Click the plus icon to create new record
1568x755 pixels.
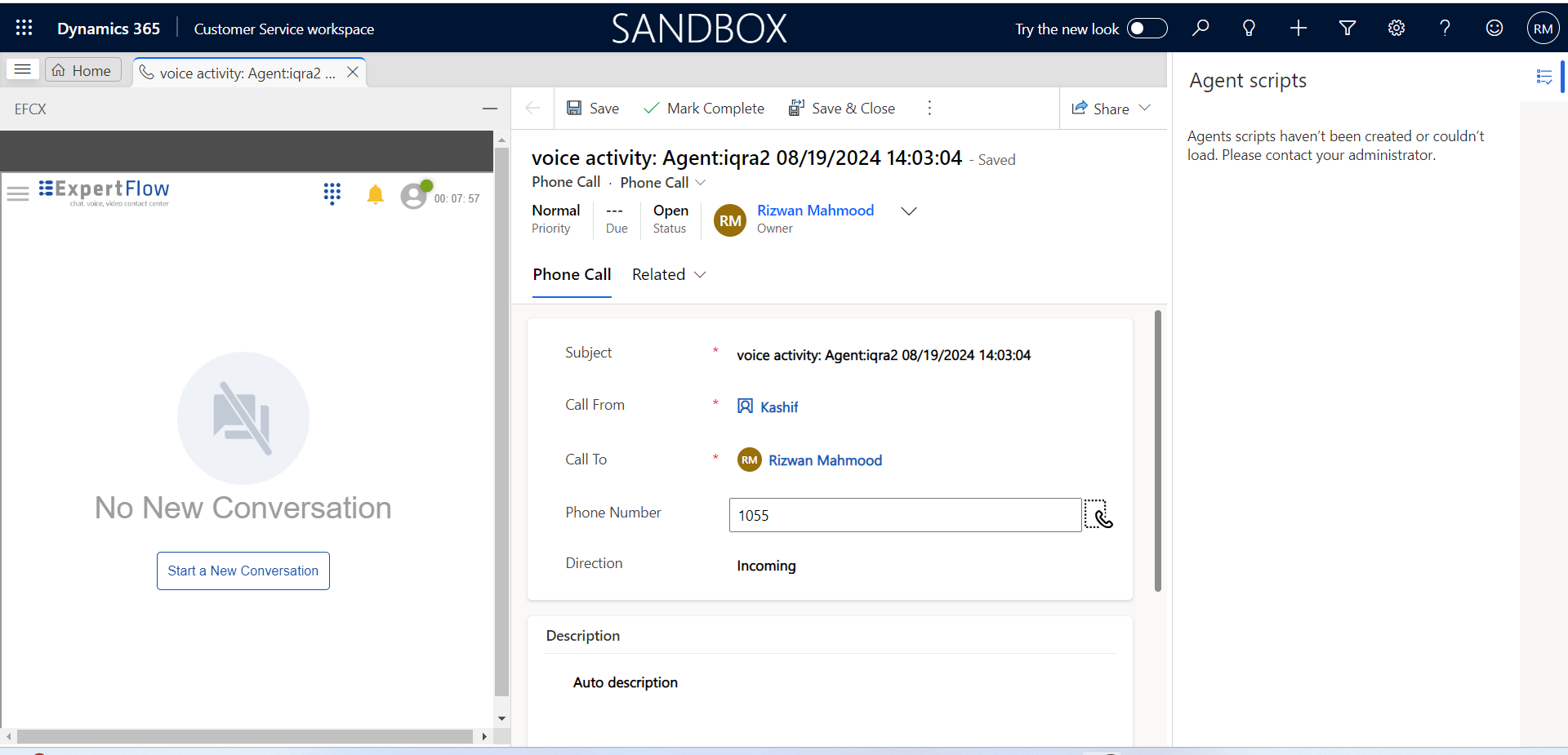click(x=1298, y=28)
